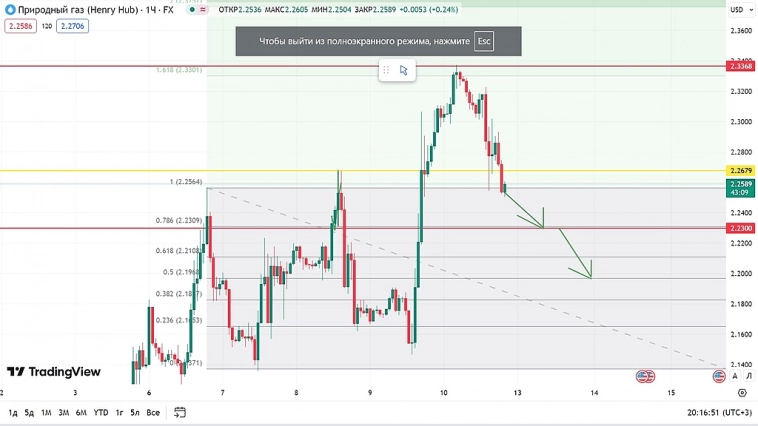
Task: Click date 10 on the time axis
Action: (x=443, y=393)
